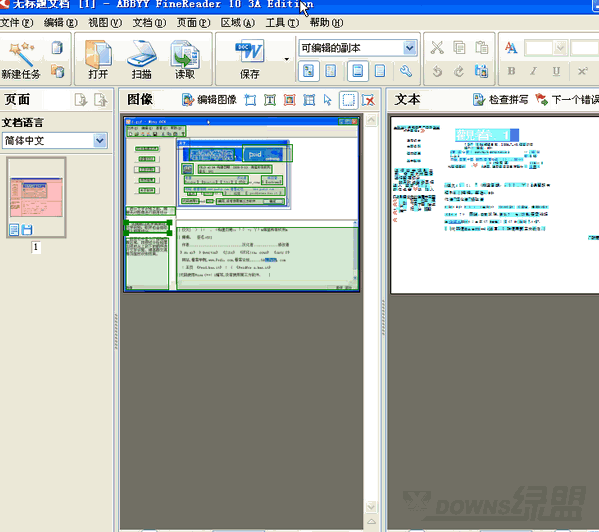This screenshot has height=532, width=599.
Task: Open the 工具(T) menu
Action: (282, 23)
